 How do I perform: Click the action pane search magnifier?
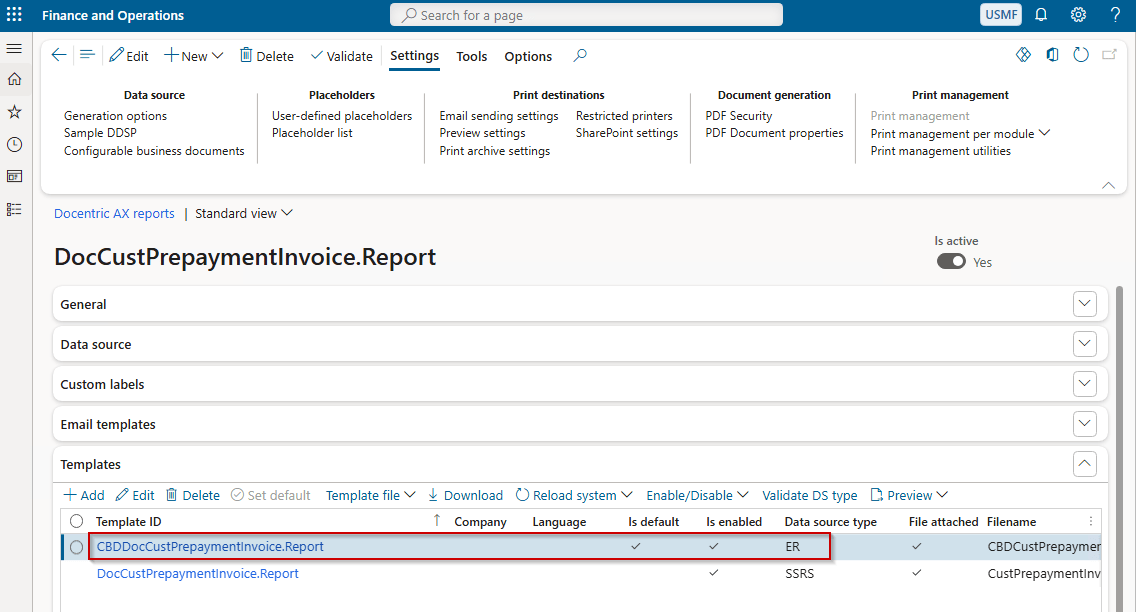click(580, 55)
